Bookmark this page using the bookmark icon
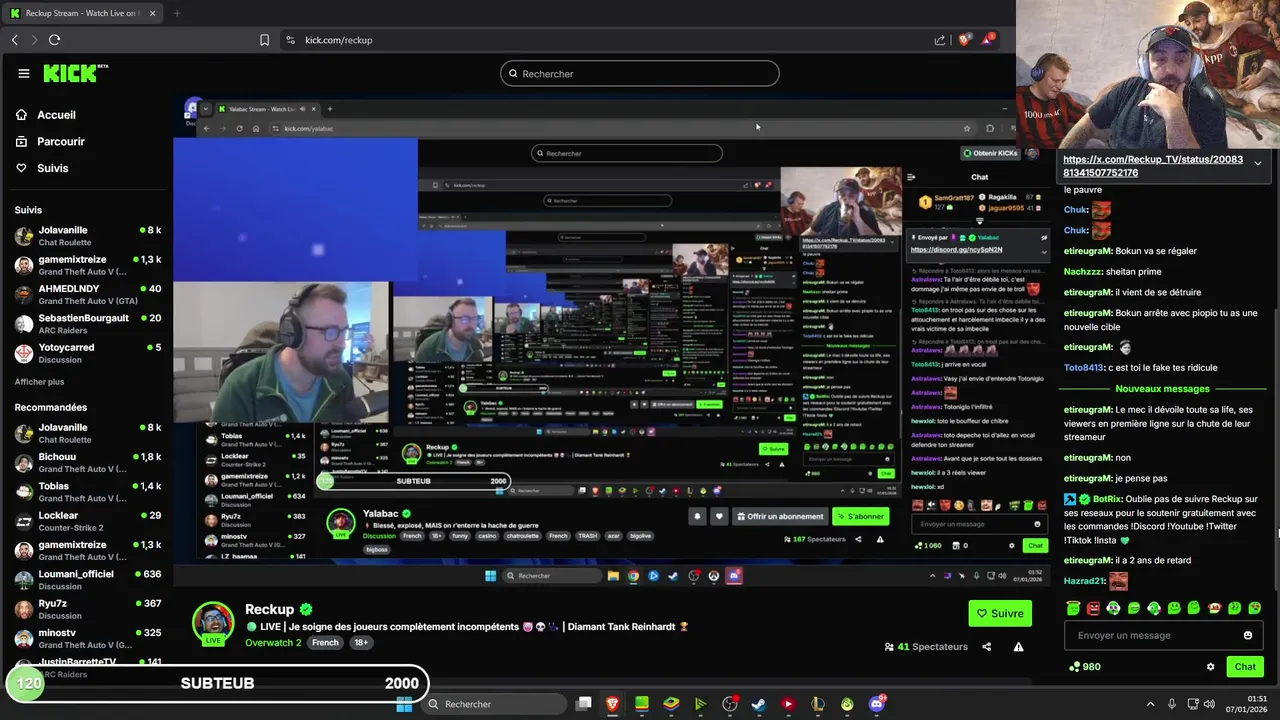The image size is (1280, 720). click(x=264, y=40)
